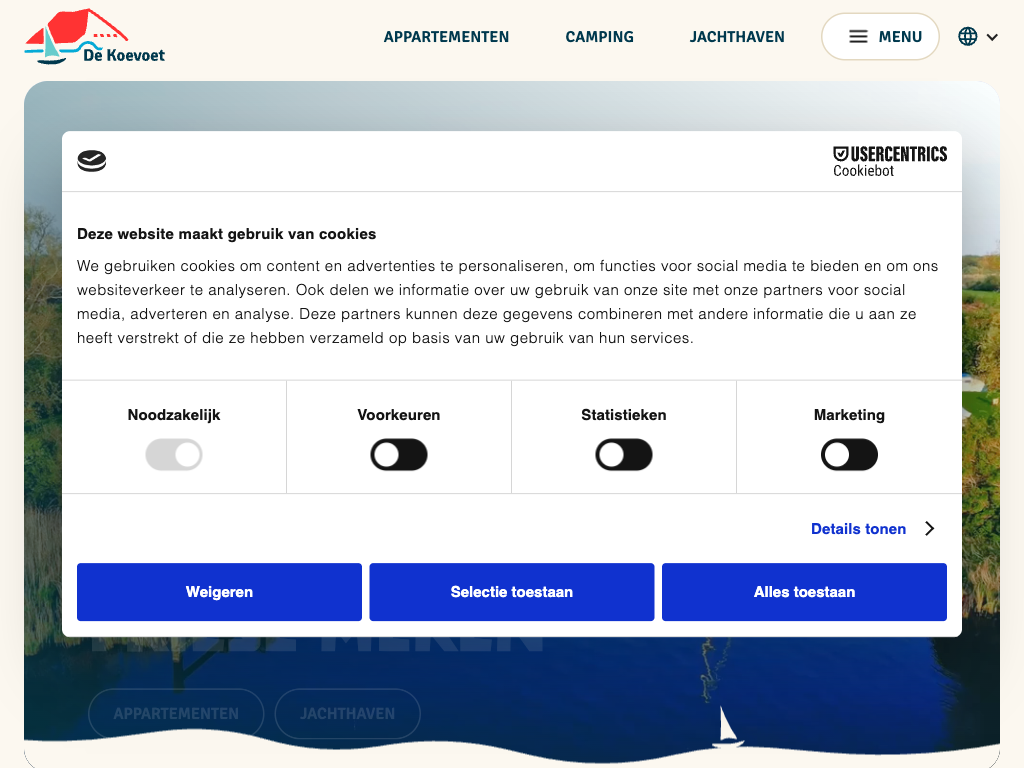Open the hamburger MENU button
This screenshot has height=768, width=1024.
pos(880,37)
